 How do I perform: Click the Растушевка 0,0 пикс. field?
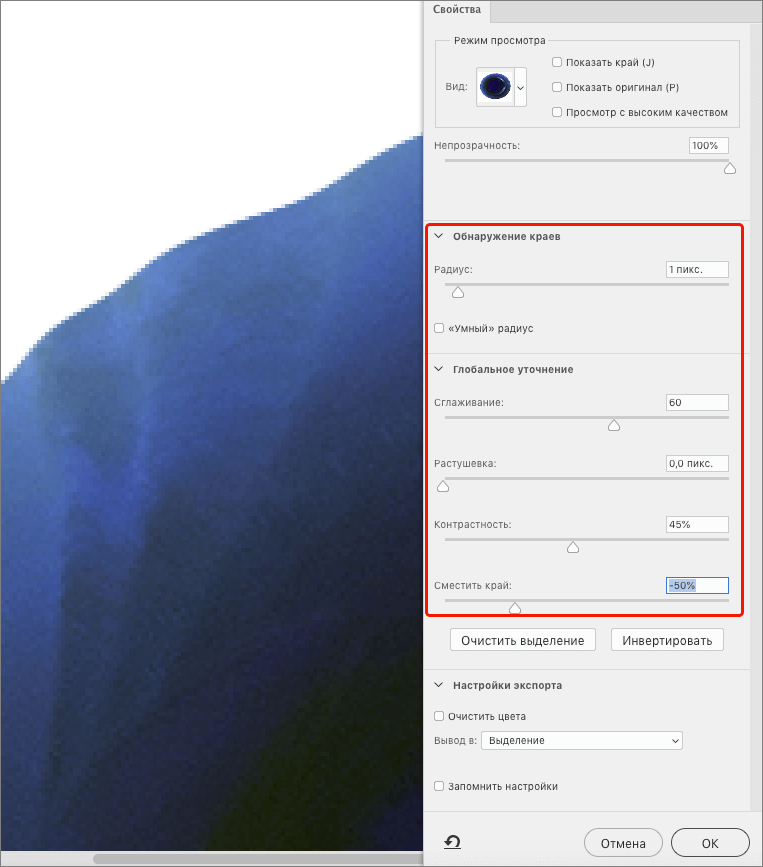pyautogui.click(x=697, y=463)
